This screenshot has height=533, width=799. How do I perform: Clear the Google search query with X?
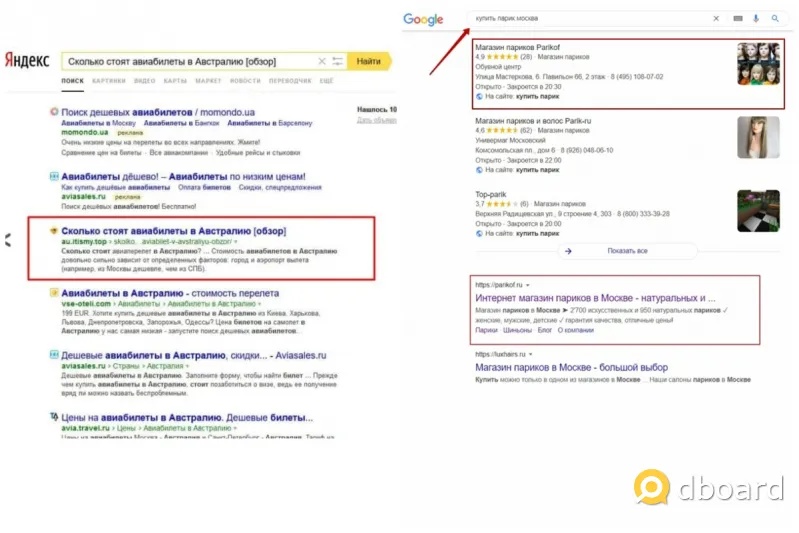(716, 18)
